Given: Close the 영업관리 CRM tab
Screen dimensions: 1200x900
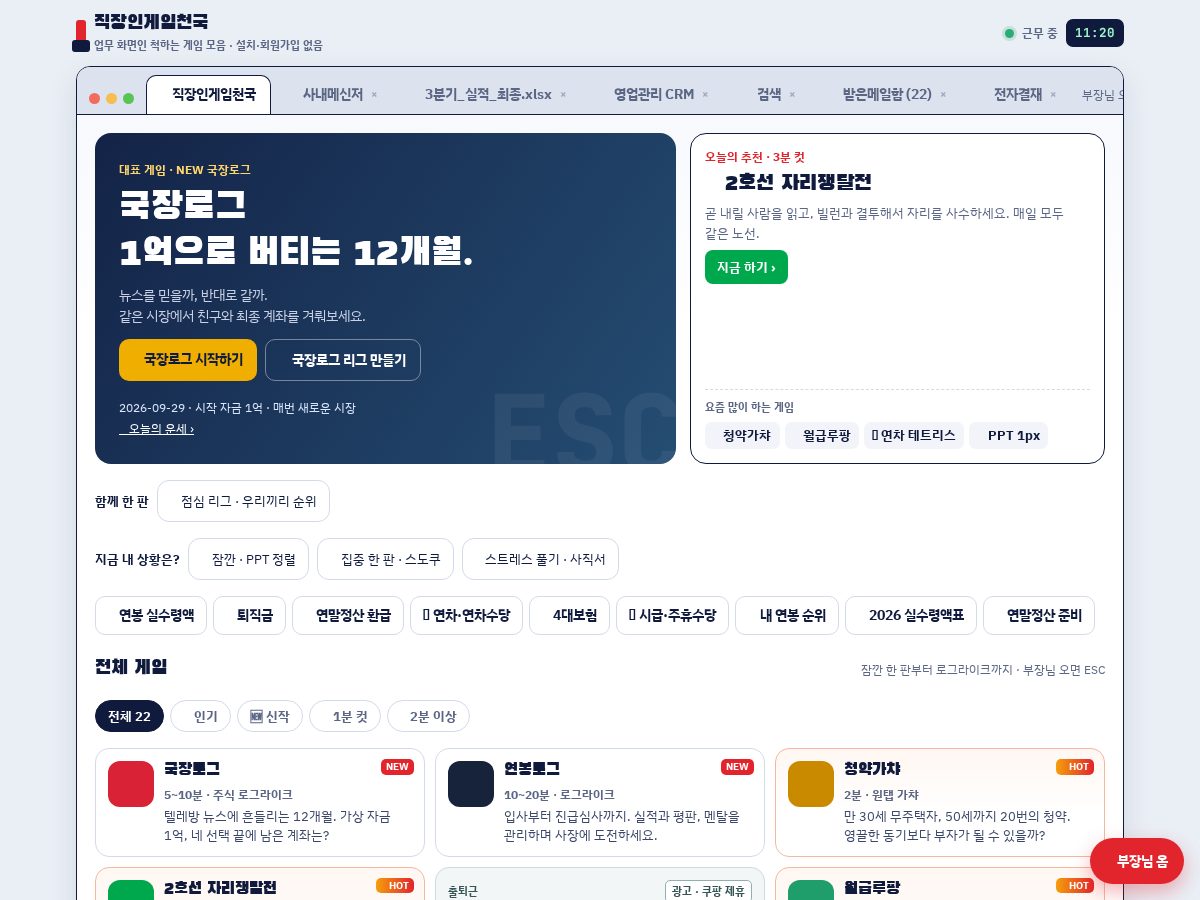Looking at the screenshot, I should click(x=705, y=95).
